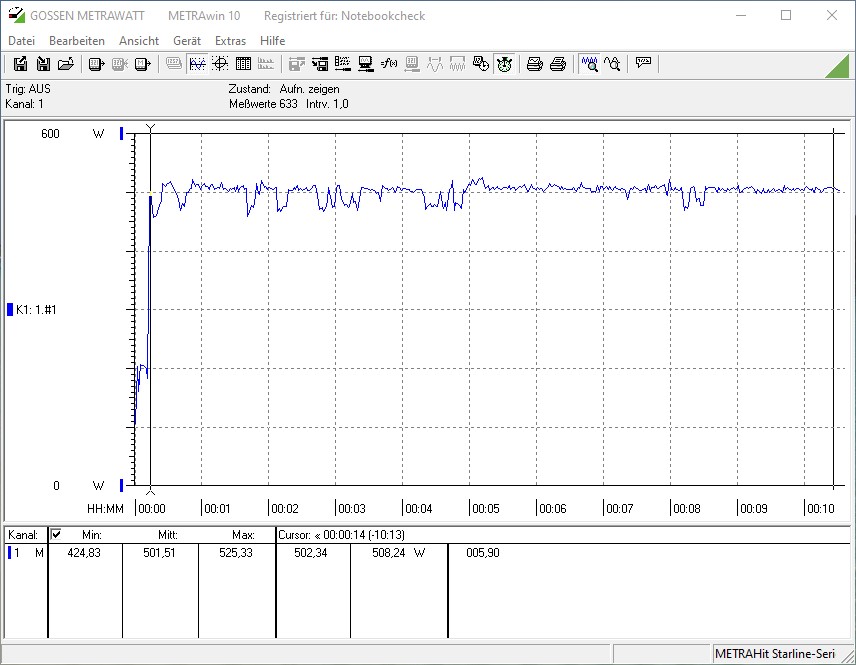Click the cursor marker arrow below the time axis

tap(150, 491)
